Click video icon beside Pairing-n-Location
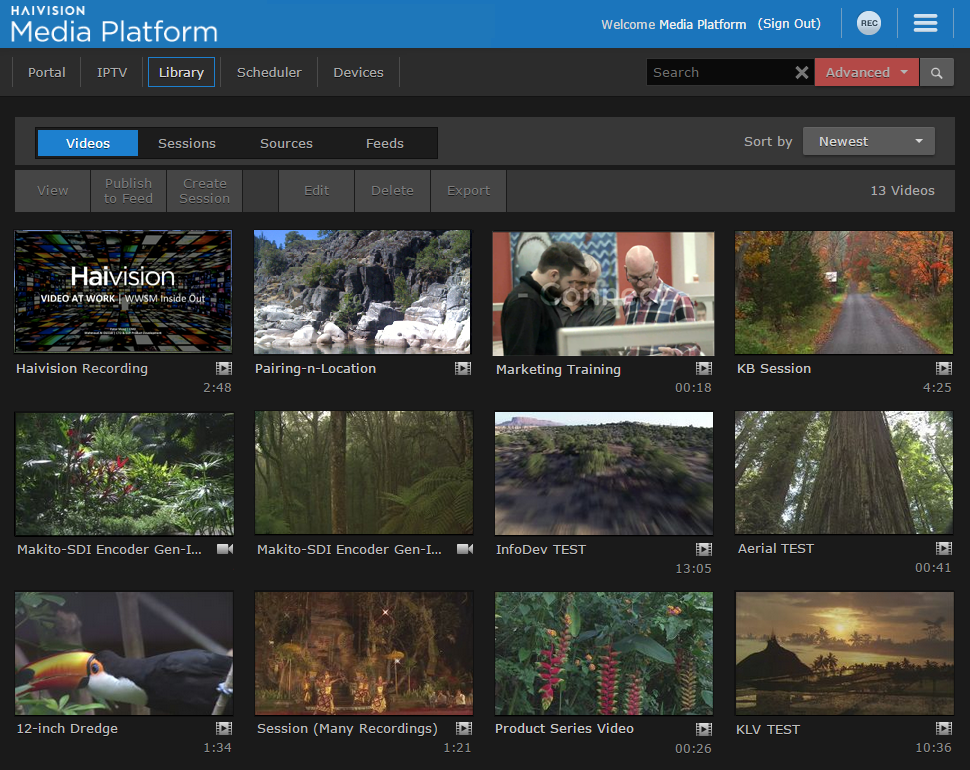 point(463,369)
